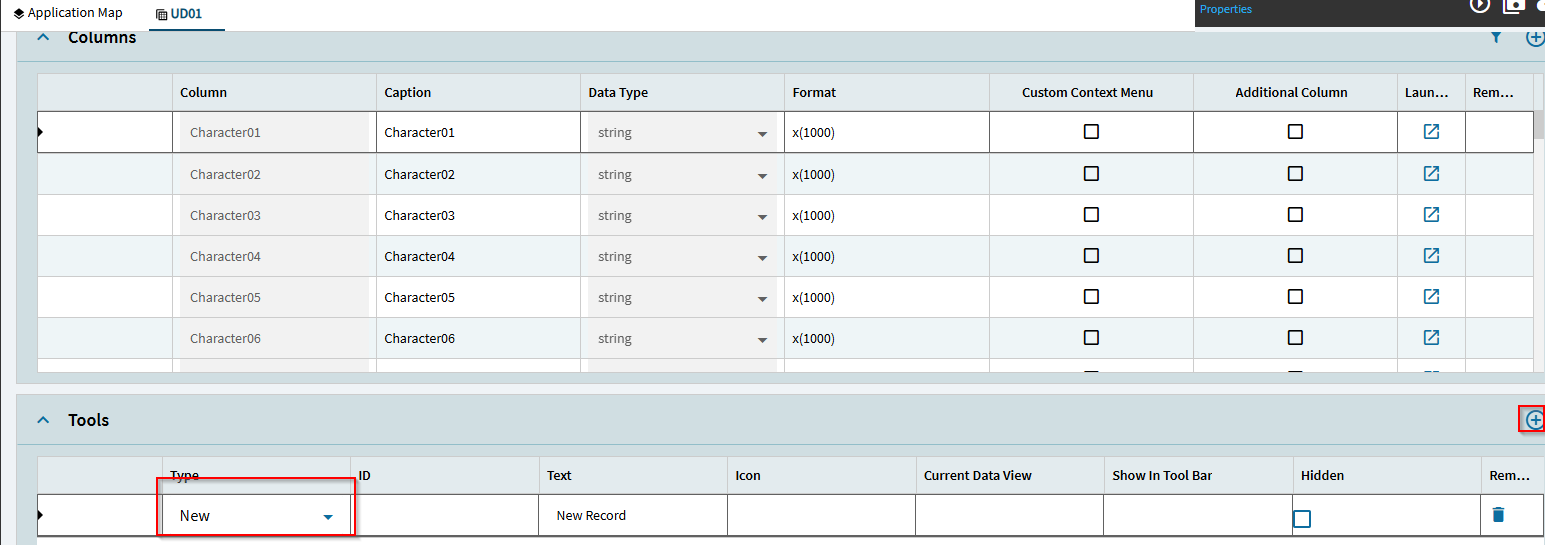Click launch icon for Character05 row
Viewport: 1545px width, 545px height.
[x=1431, y=297]
